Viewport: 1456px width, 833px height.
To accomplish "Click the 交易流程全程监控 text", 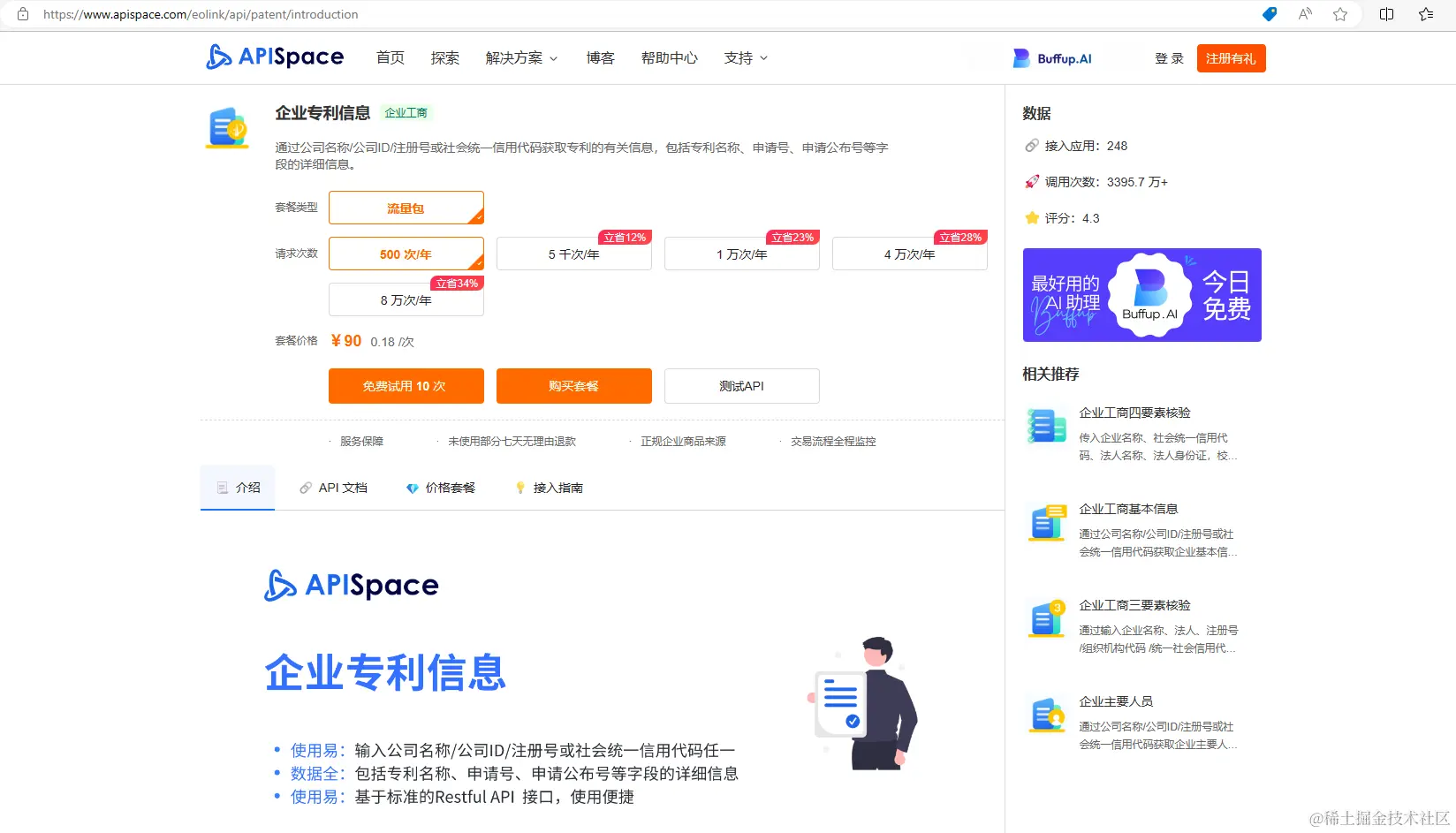I will click(x=833, y=441).
